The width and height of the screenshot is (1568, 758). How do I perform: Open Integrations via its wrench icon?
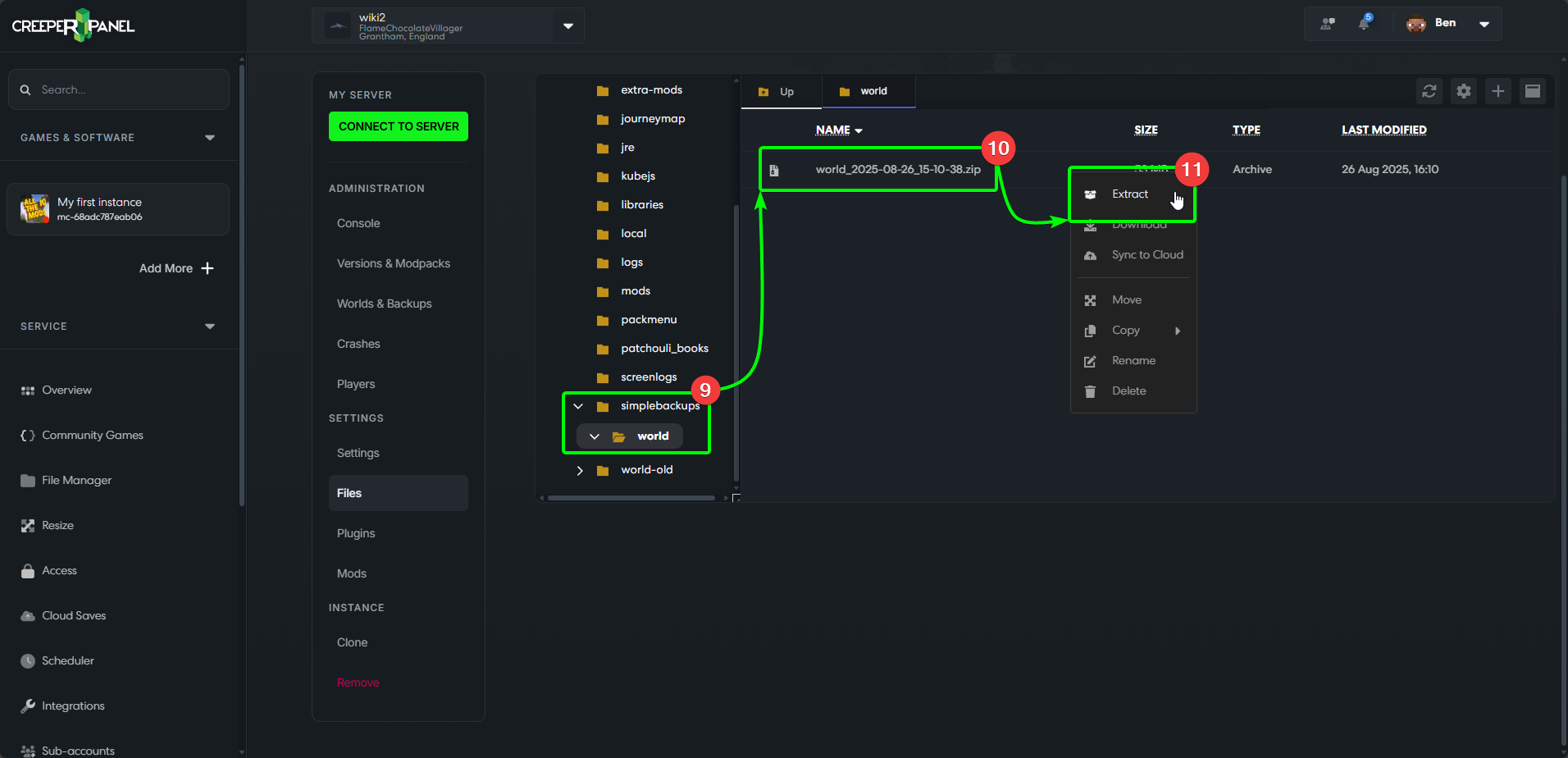pos(27,705)
